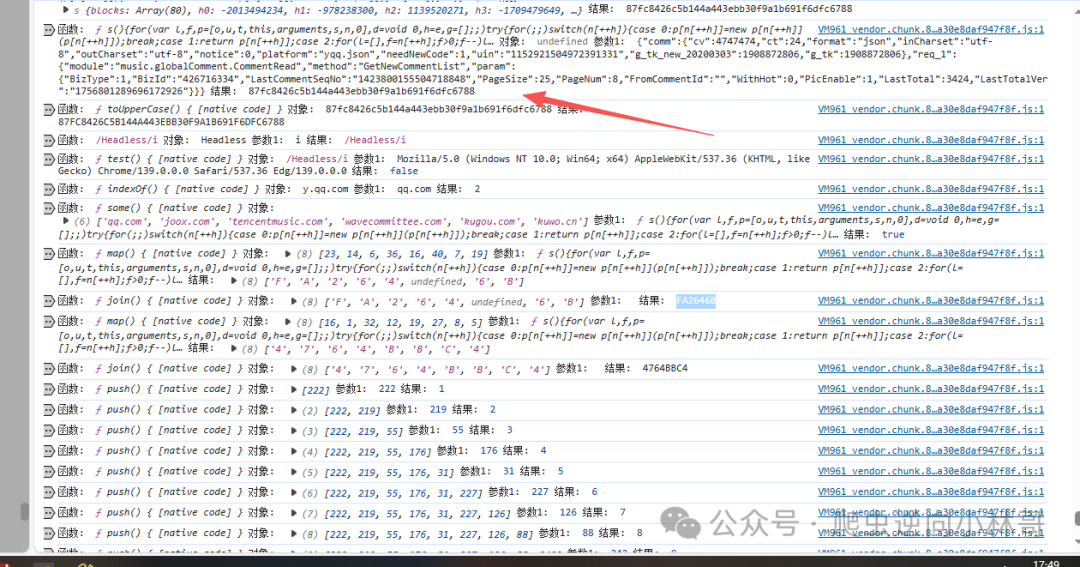The image size is (1080, 567).
Task: Click the log icon beside the toUpperCase entry
Action: point(49,110)
